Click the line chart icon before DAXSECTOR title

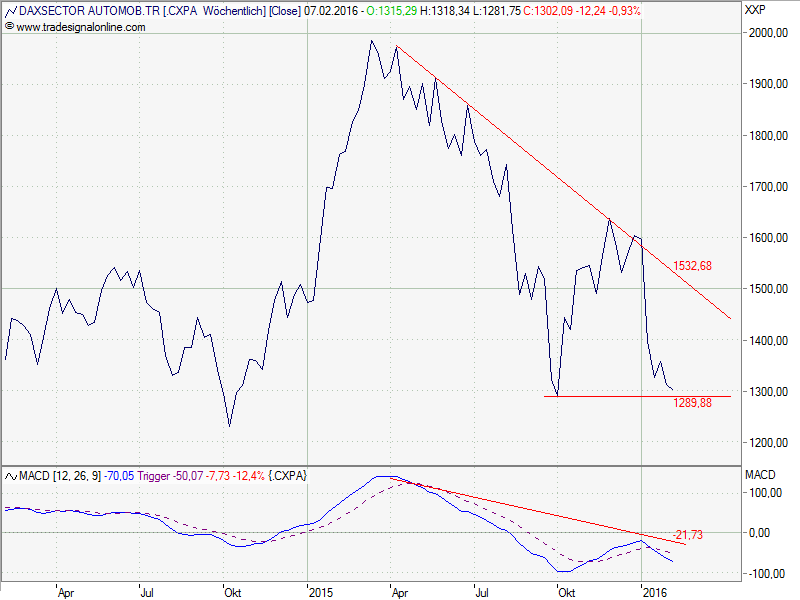10,11
